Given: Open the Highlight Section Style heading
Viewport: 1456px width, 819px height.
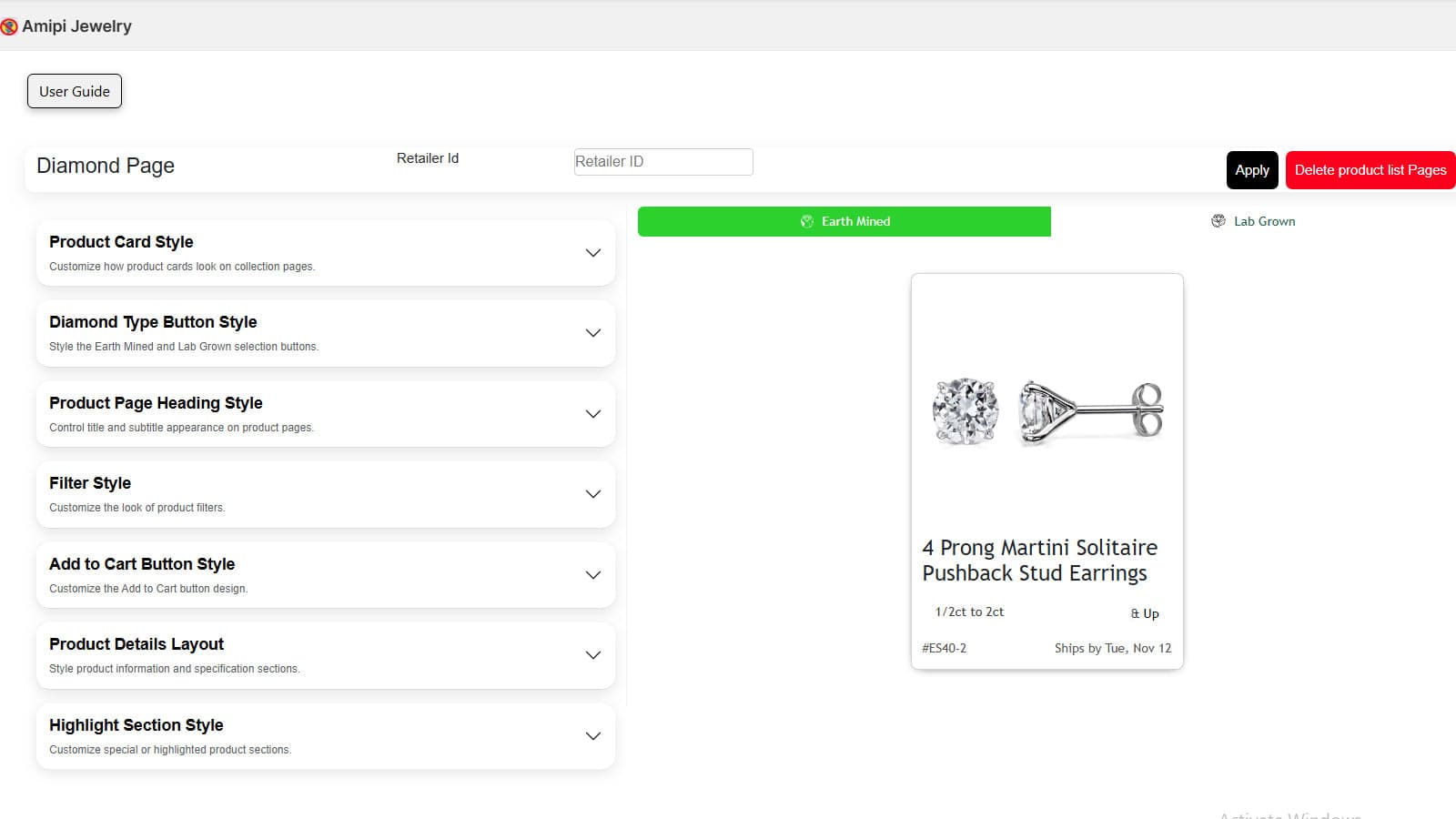Looking at the screenshot, I should [136, 725].
